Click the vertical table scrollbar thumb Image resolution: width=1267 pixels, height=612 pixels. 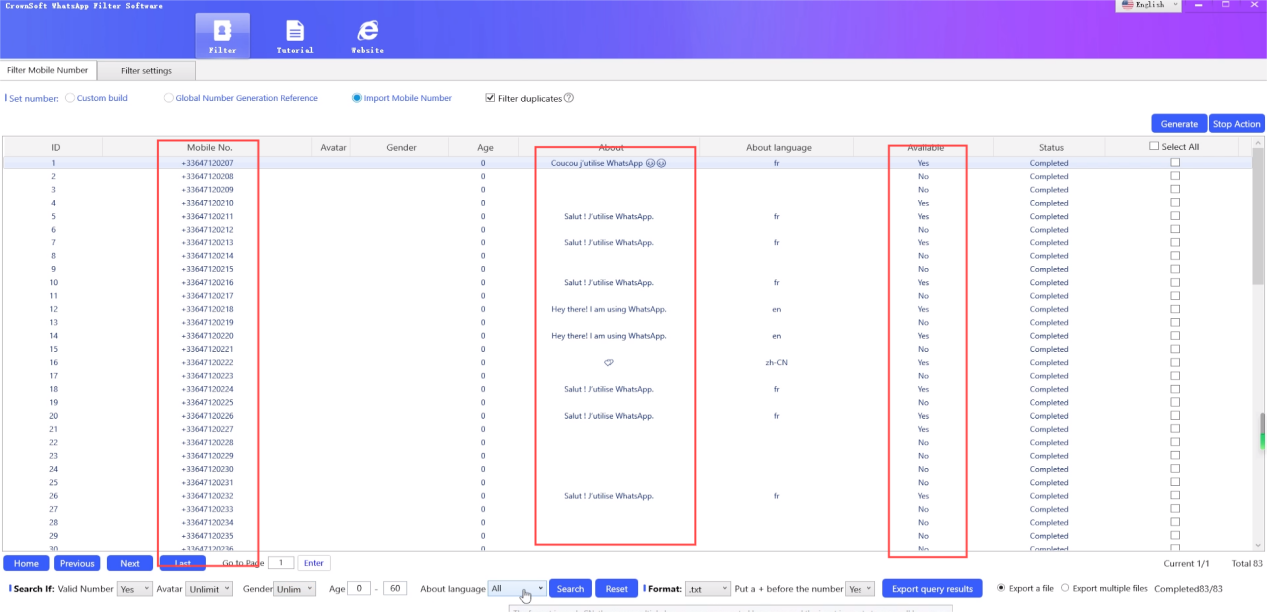[x=1258, y=215]
